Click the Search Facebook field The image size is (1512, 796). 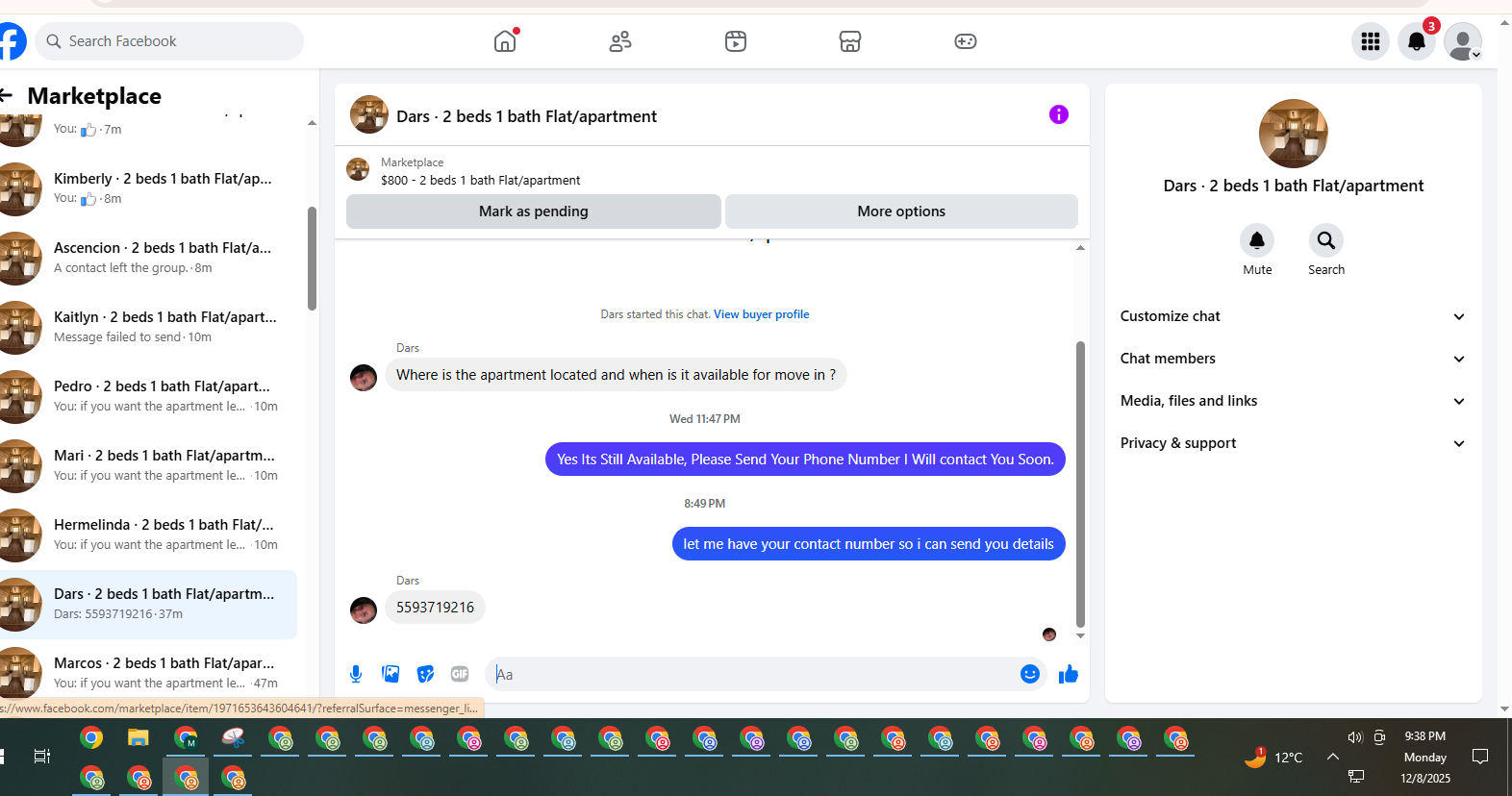point(169,41)
